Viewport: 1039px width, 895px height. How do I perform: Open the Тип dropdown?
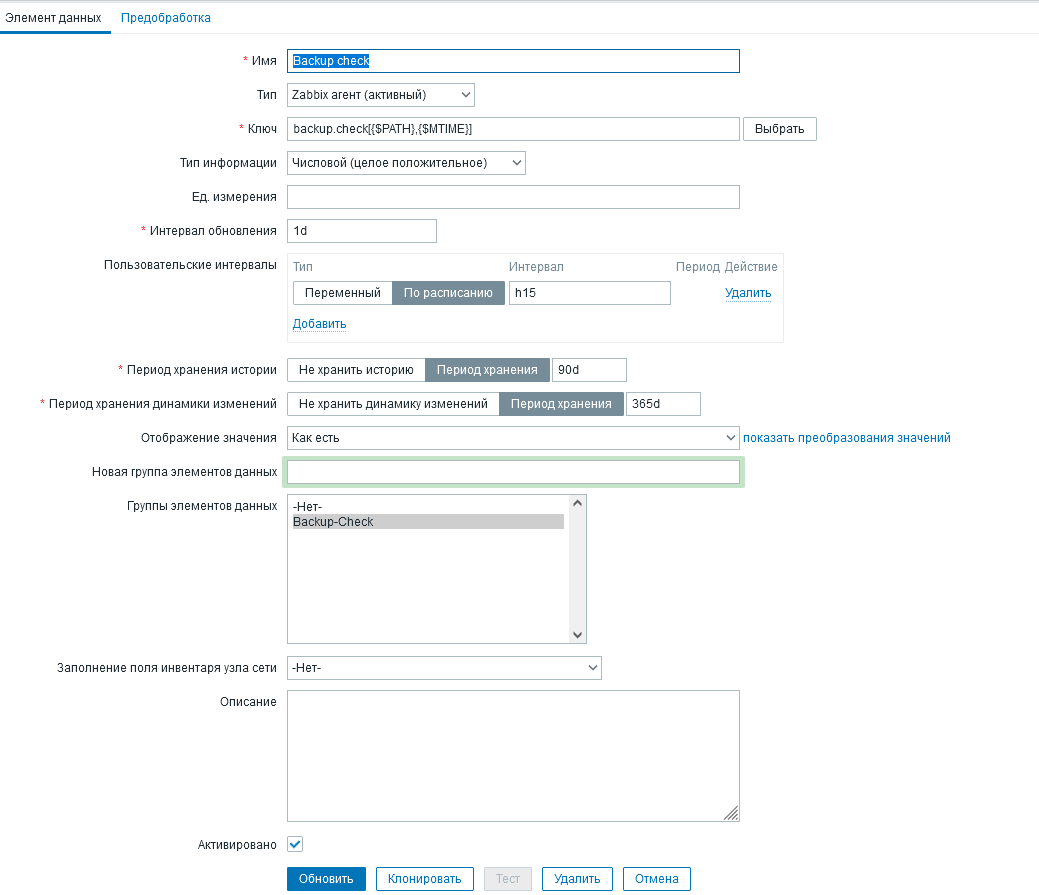pyautogui.click(x=380, y=94)
